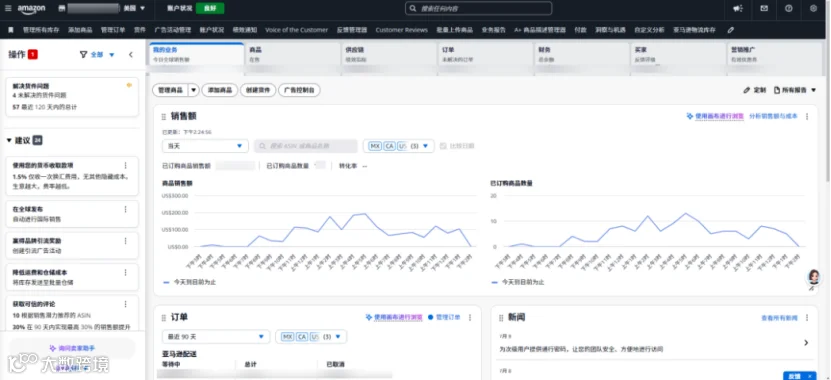The image size is (831, 380).
Task: Open the help question-mark icon
Action: click(789, 8)
